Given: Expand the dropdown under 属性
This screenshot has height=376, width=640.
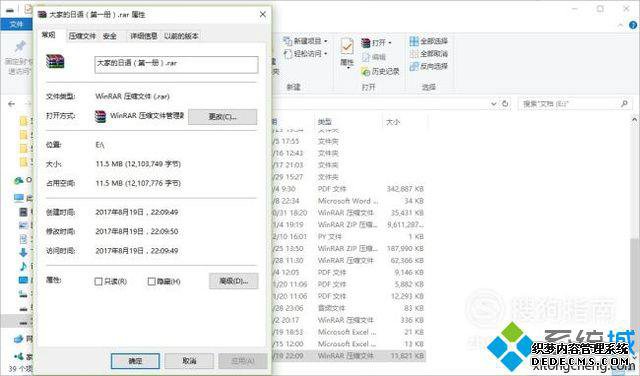Looking at the screenshot, I should tap(347, 68).
